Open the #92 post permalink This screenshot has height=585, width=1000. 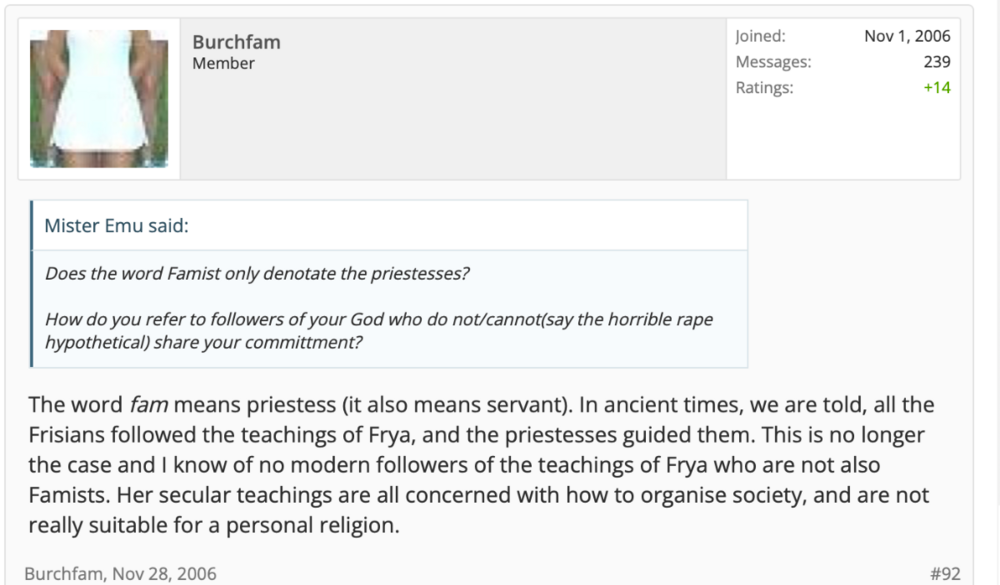pos(945,574)
